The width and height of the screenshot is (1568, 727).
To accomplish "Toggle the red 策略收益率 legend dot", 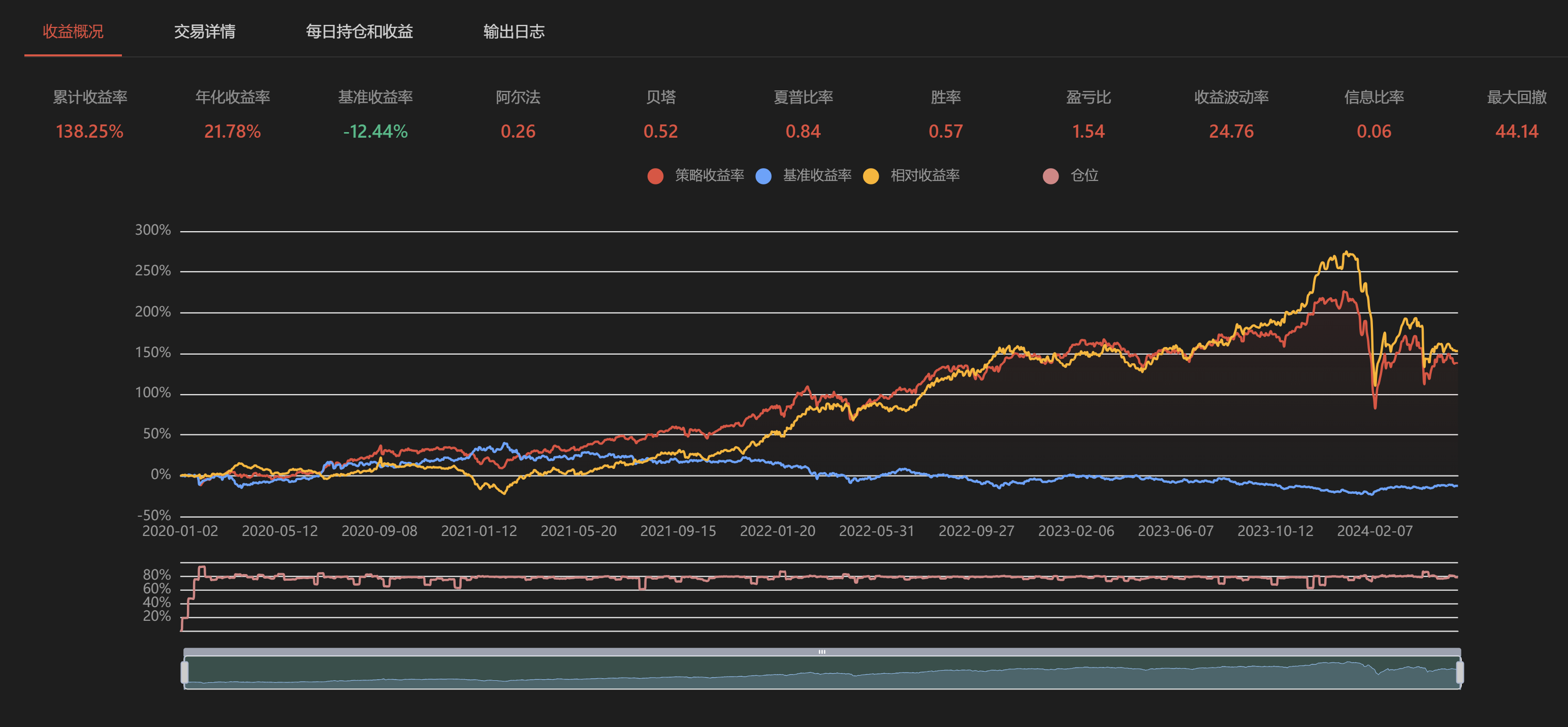I will (x=655, y=176).
